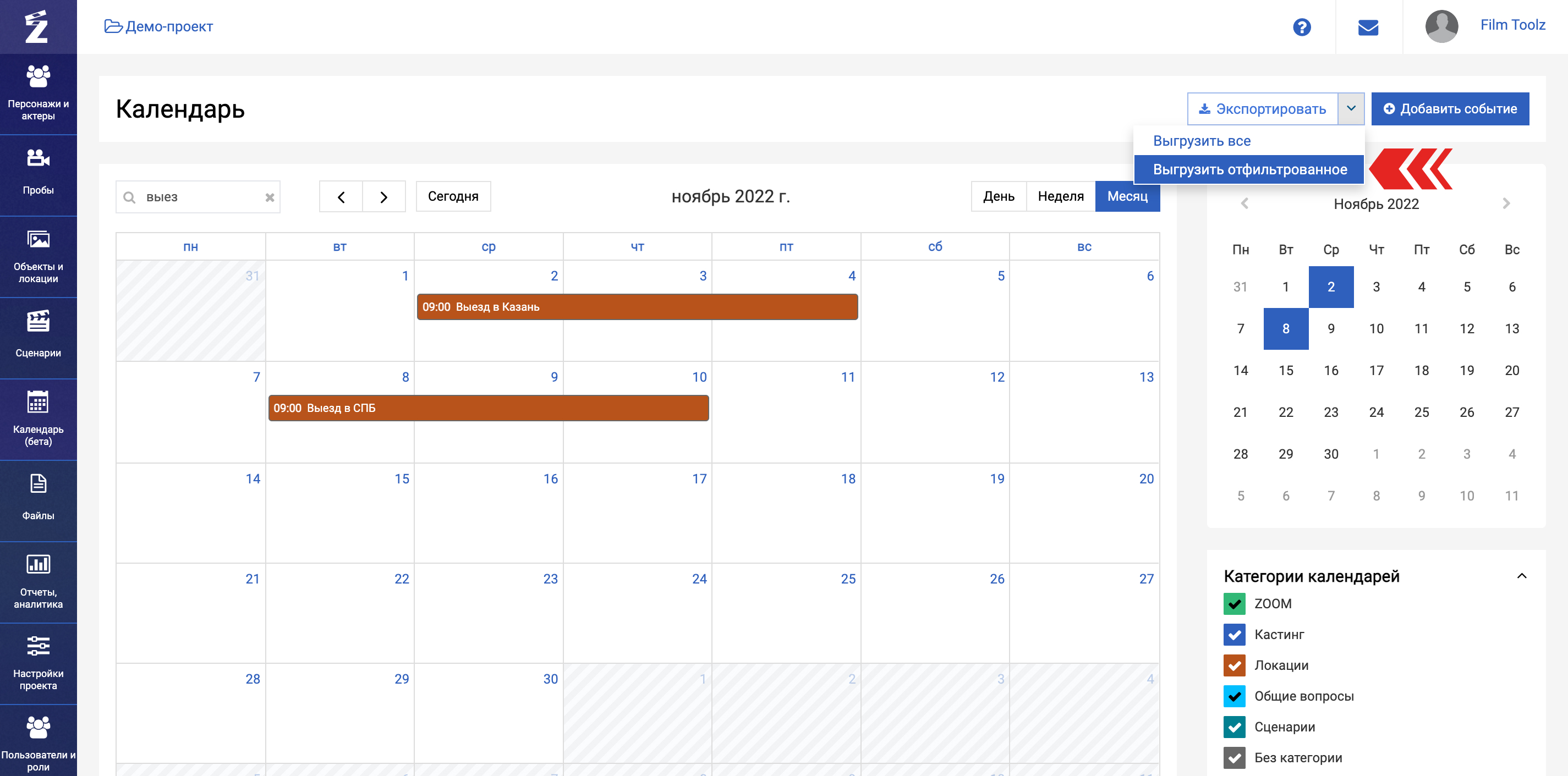Select day 27 in mini calendar
The image size is (1568, 776).
tap(1511, 412)
